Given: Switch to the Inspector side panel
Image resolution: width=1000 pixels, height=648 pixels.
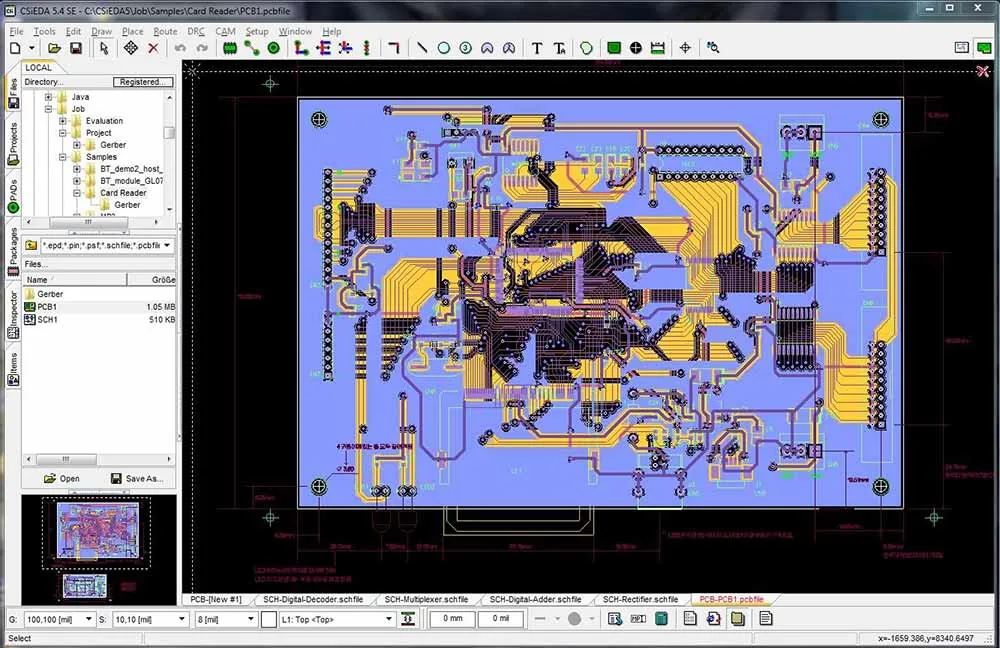Looking at the screenshot, I should [13, 315].
